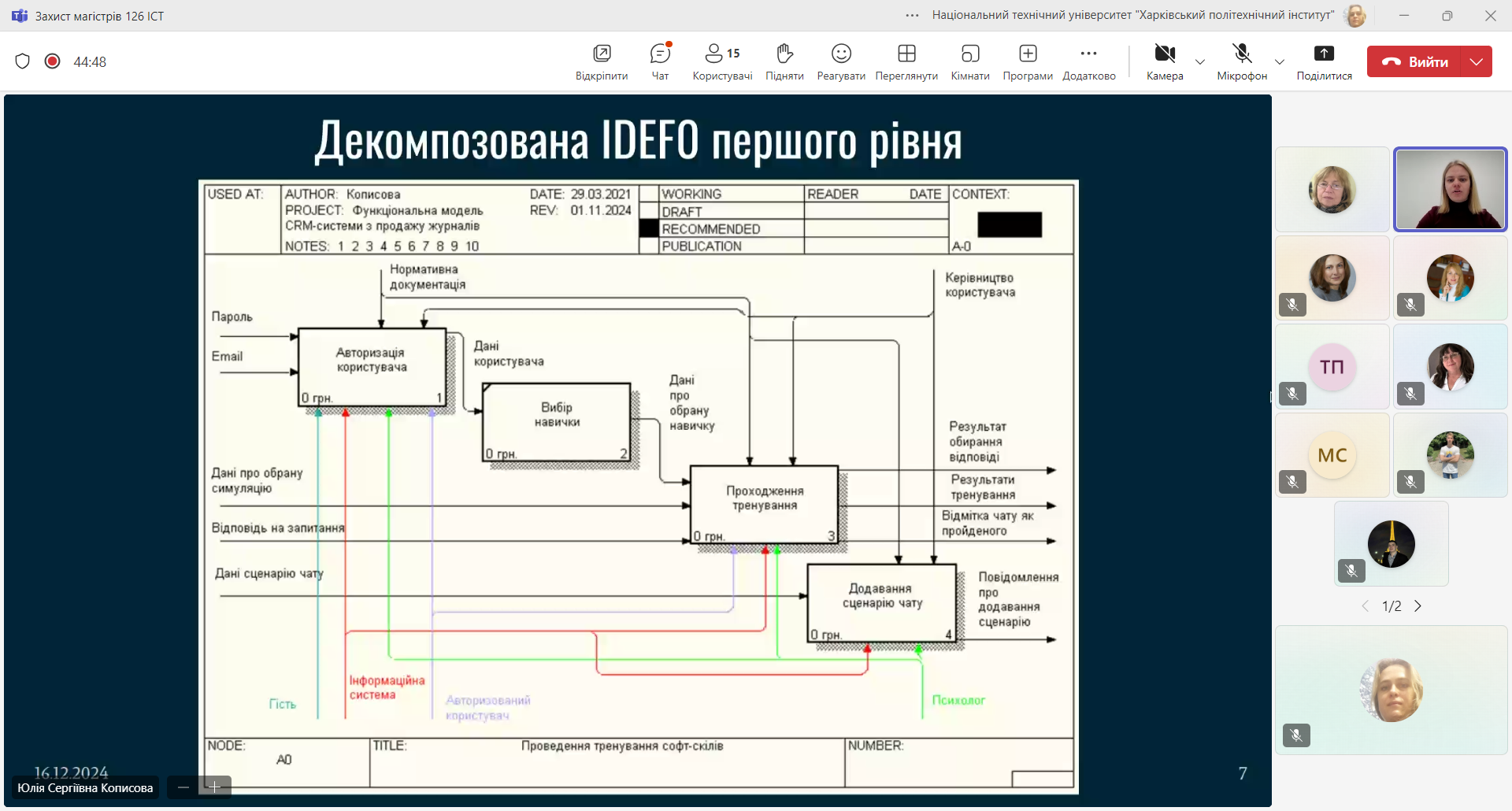Raise your hand with Підняти

pyautogui.click(x=784, y=61)
